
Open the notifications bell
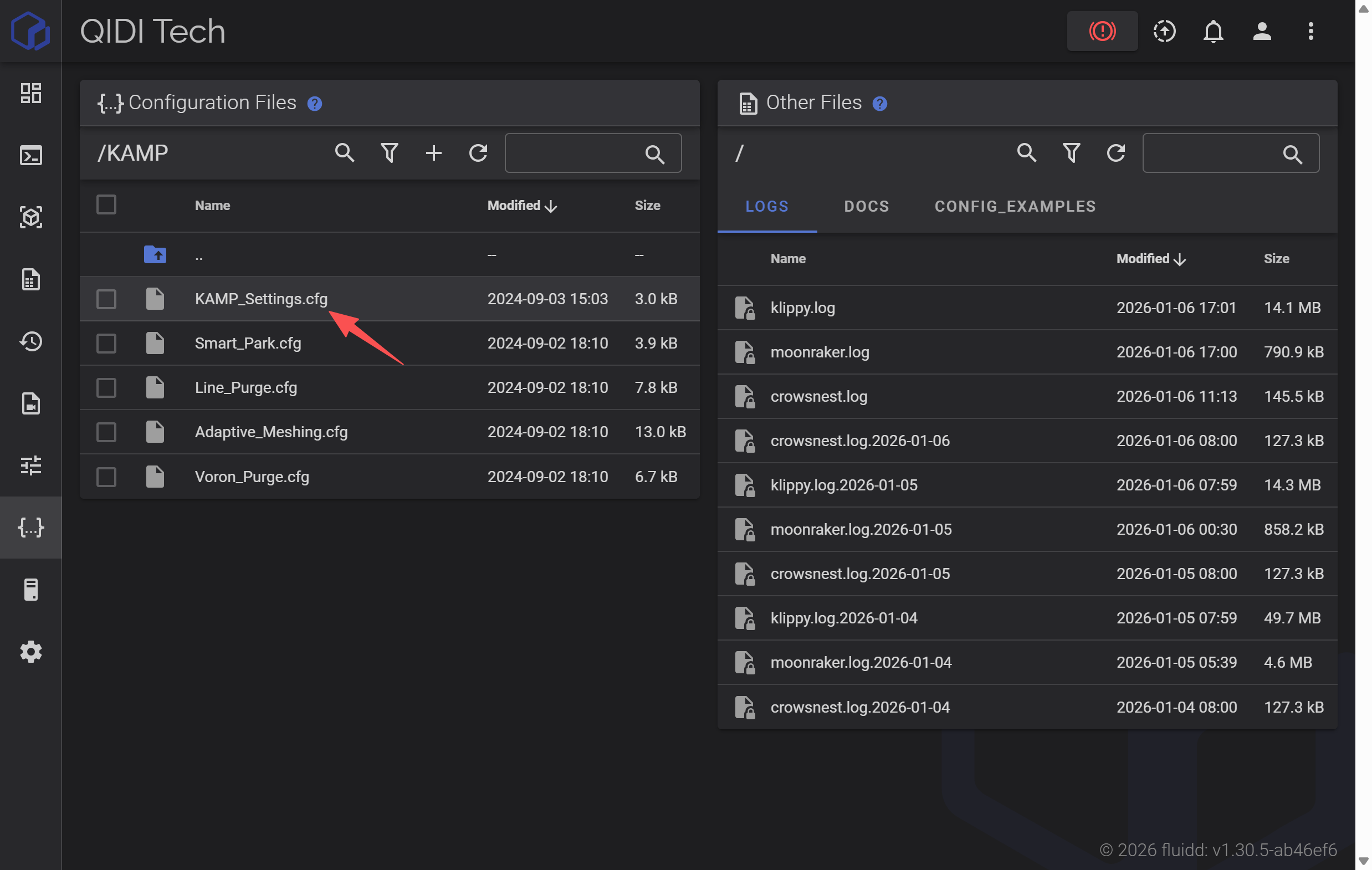(x=1212, y=31)
